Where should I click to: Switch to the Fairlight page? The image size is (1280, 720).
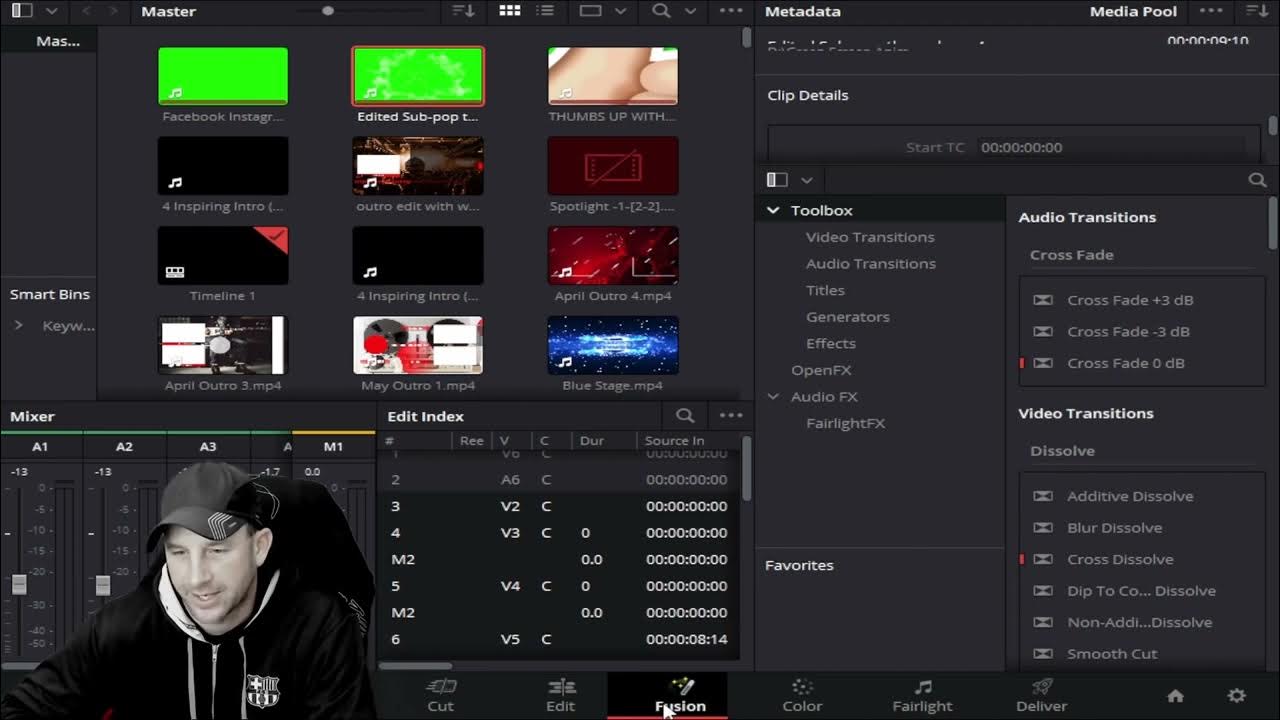point(922,696)
